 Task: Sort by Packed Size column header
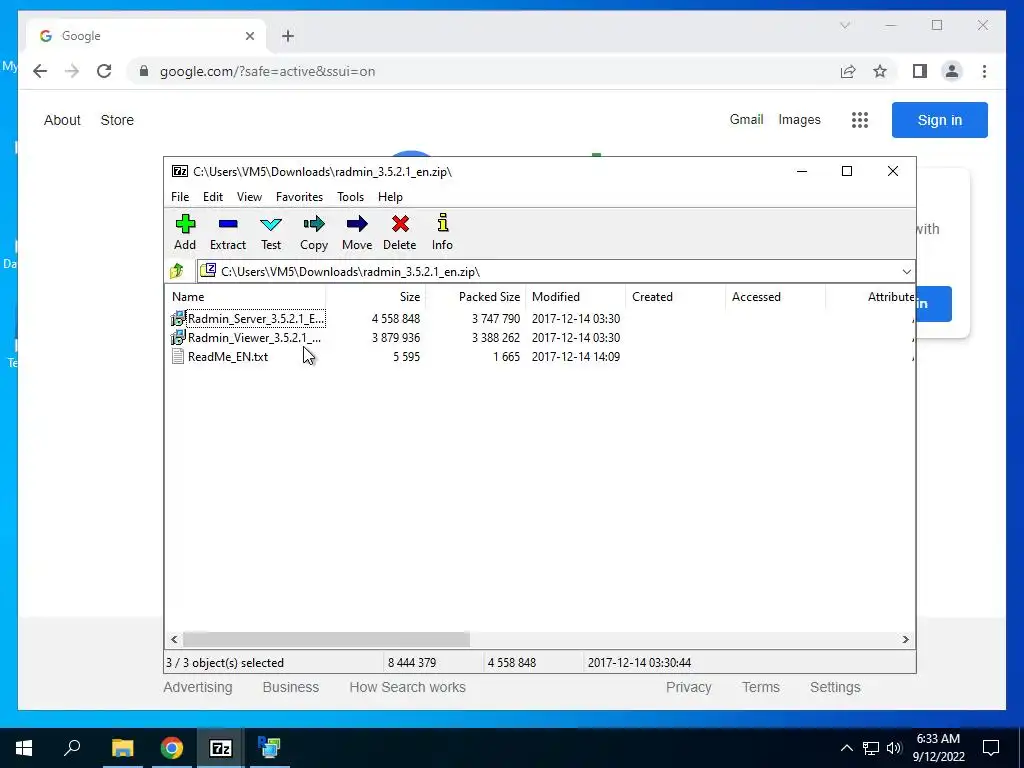(476, 296)
